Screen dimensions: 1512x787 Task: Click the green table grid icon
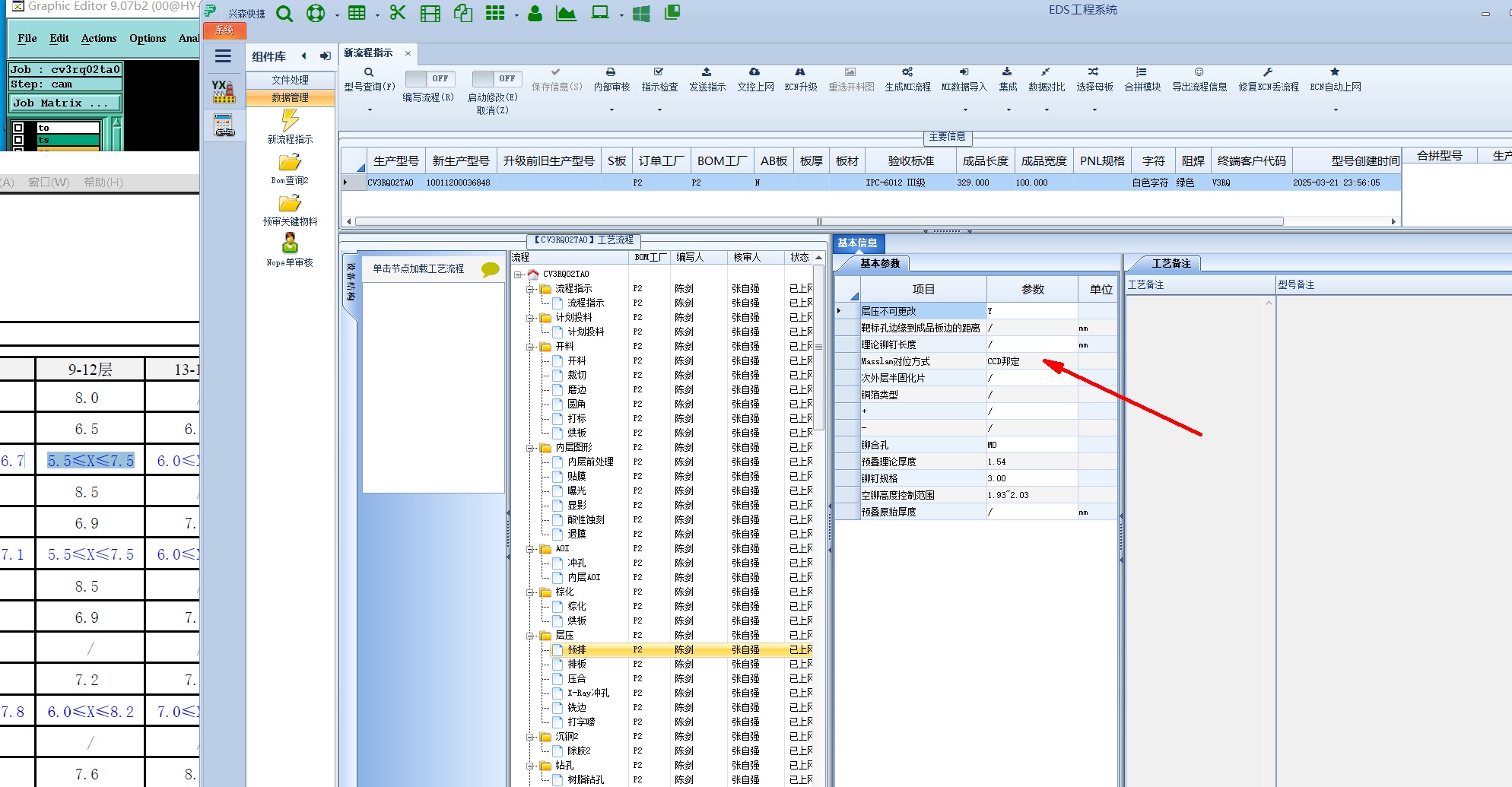[356, 13]
